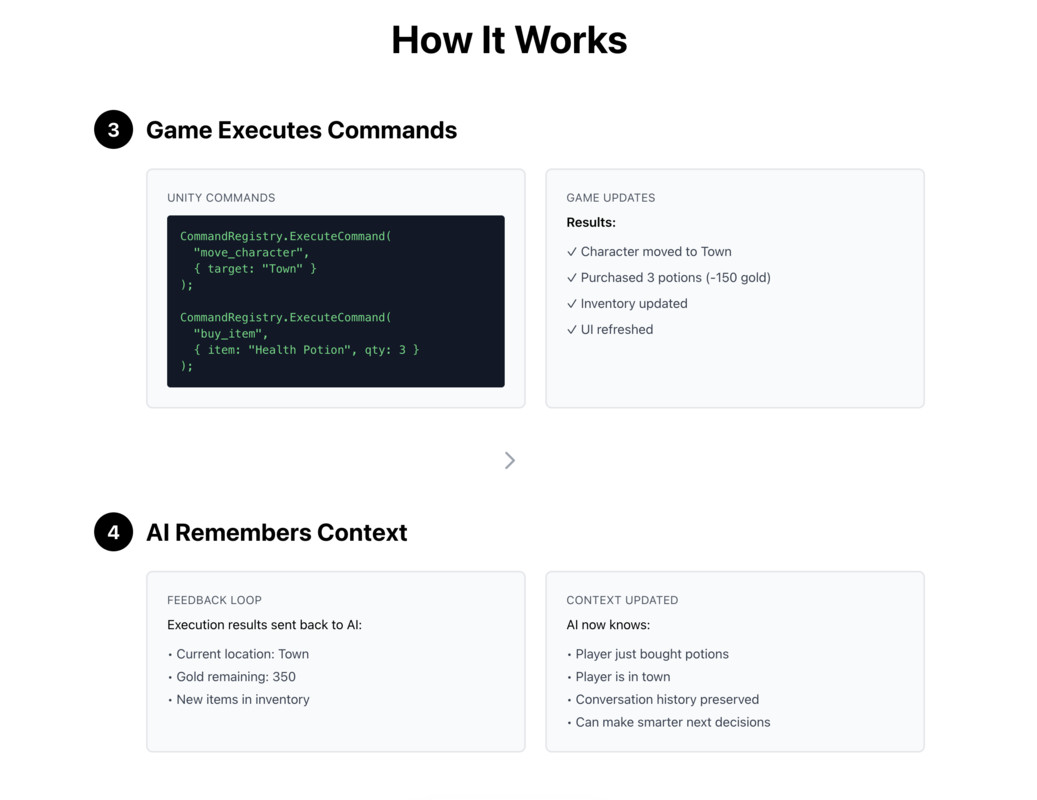The image size is (1037, 800).
Task: Click inside the dark Unity code block
Action: [x=335, y=300]
